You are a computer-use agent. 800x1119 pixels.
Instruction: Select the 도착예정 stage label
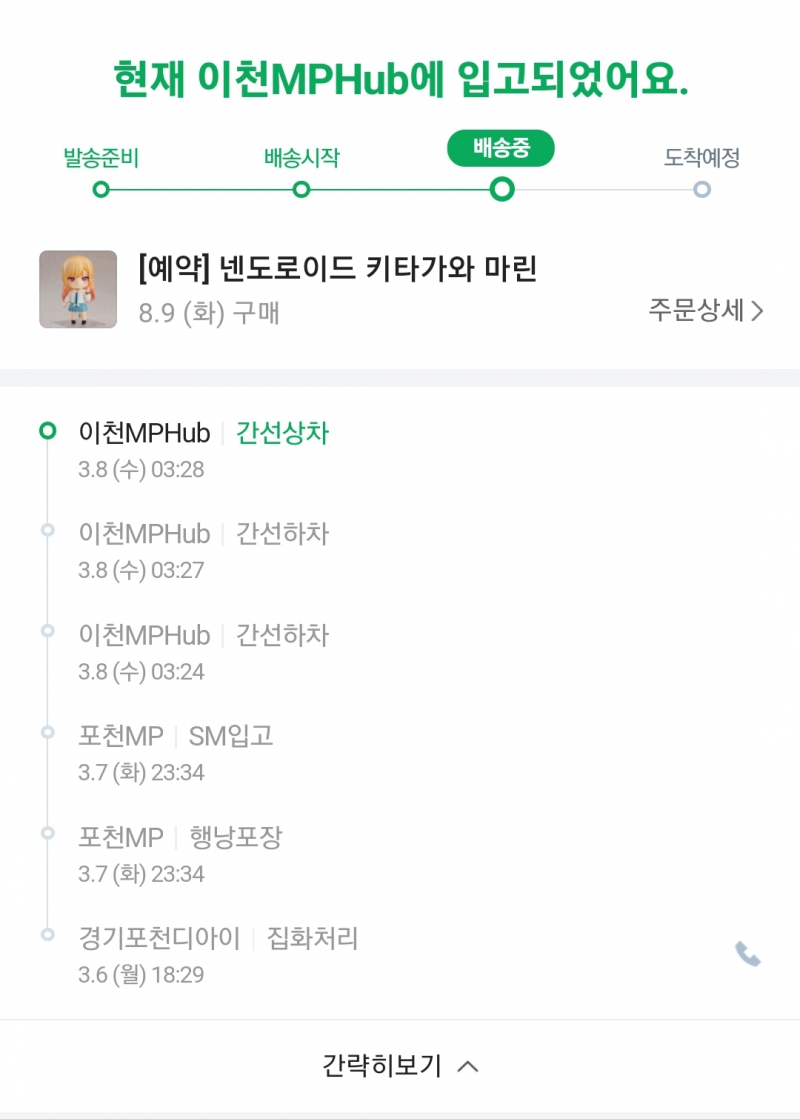702,158
